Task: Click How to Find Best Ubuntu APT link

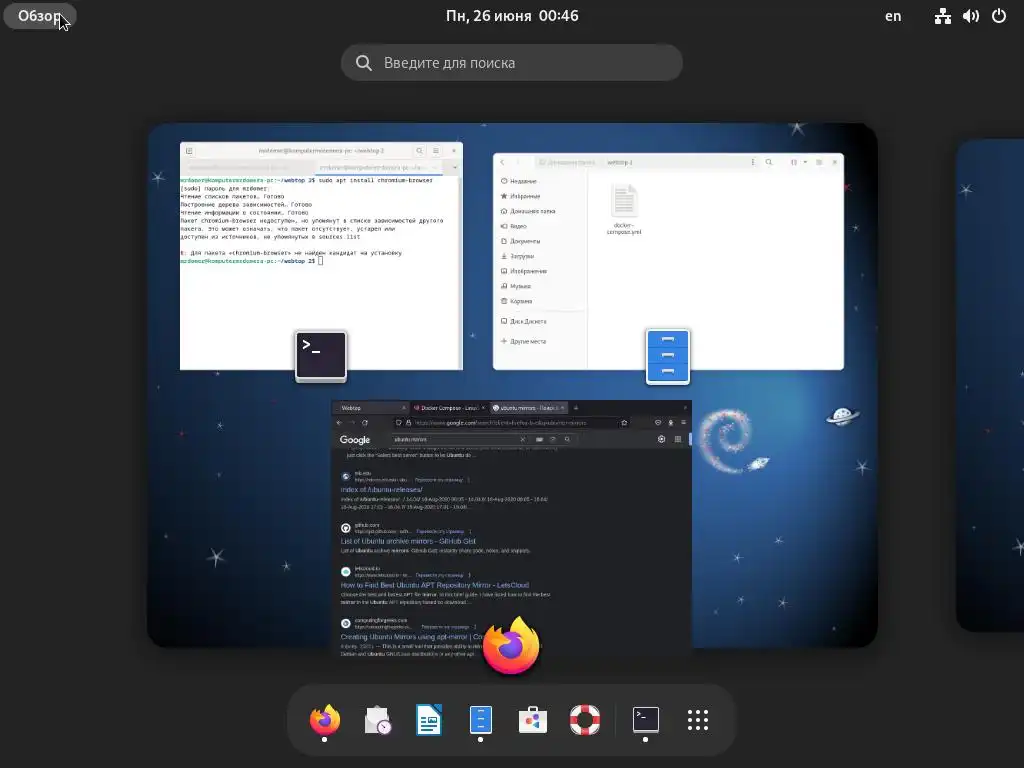Action: (x=435, y=585)
